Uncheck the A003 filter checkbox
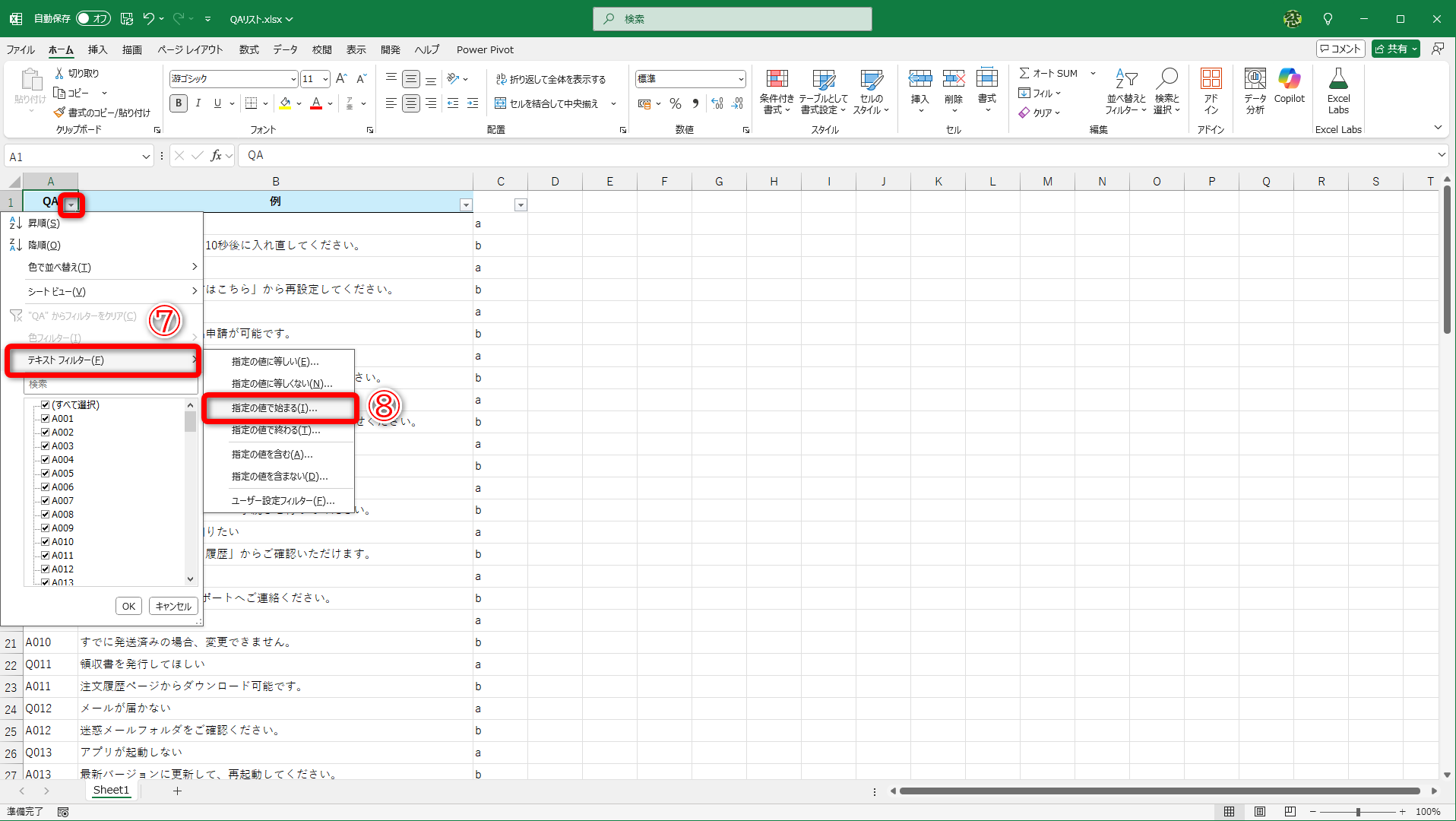Screen dimensions: 1456x821 pos(46,446)
